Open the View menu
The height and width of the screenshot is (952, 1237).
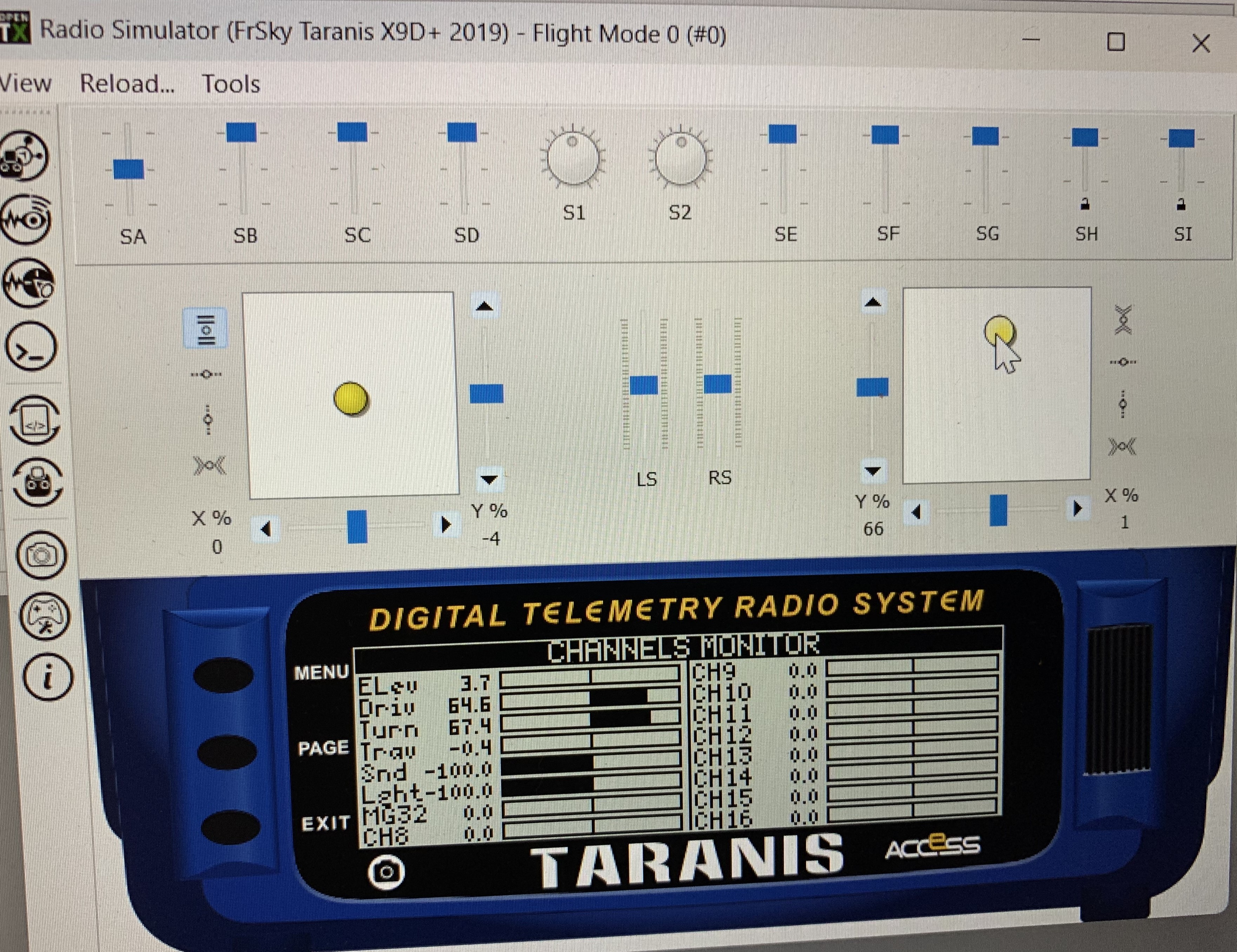click(x=26, y=83)
